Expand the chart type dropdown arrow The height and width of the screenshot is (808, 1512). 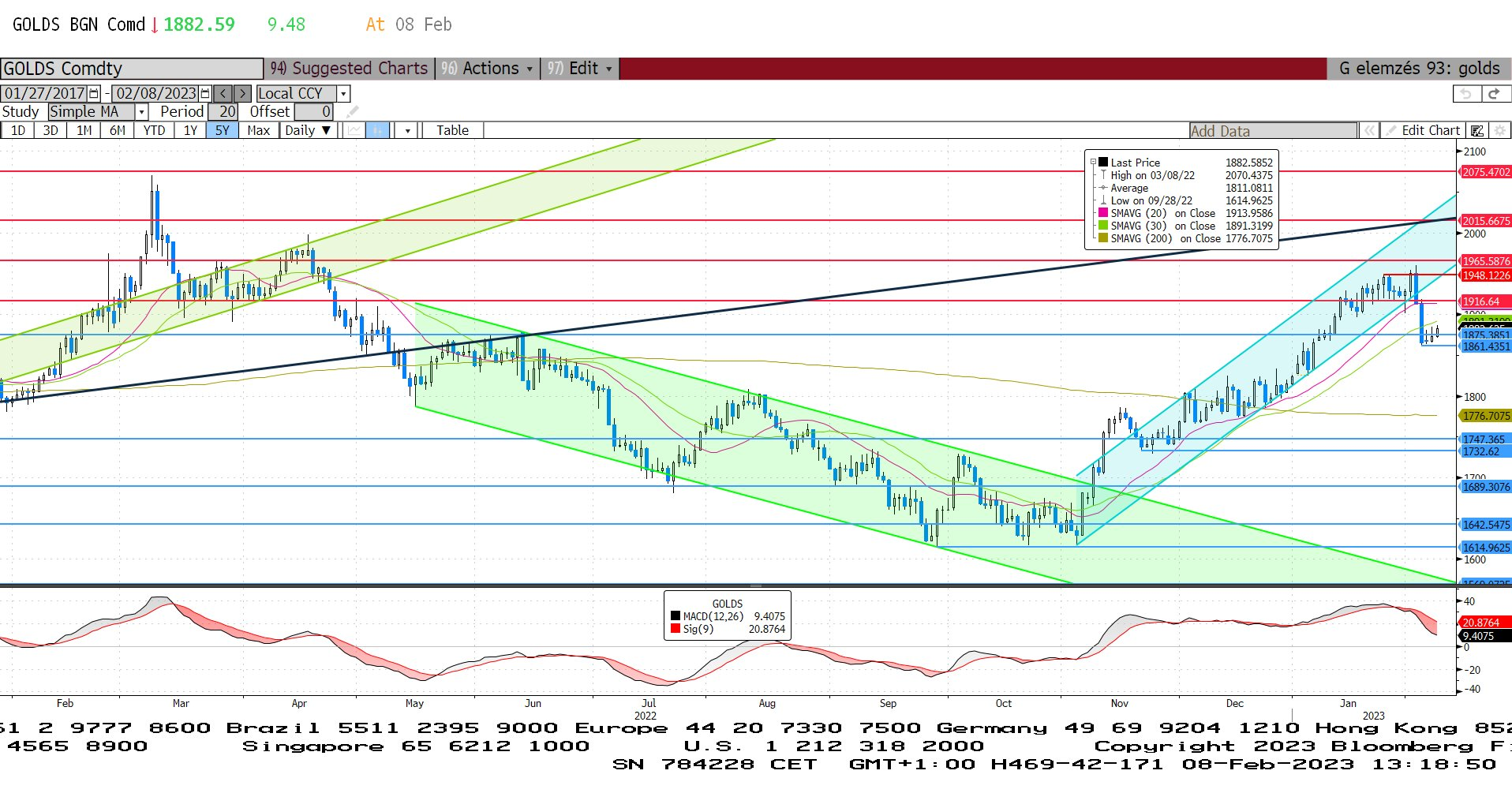[x=407, y=130]
